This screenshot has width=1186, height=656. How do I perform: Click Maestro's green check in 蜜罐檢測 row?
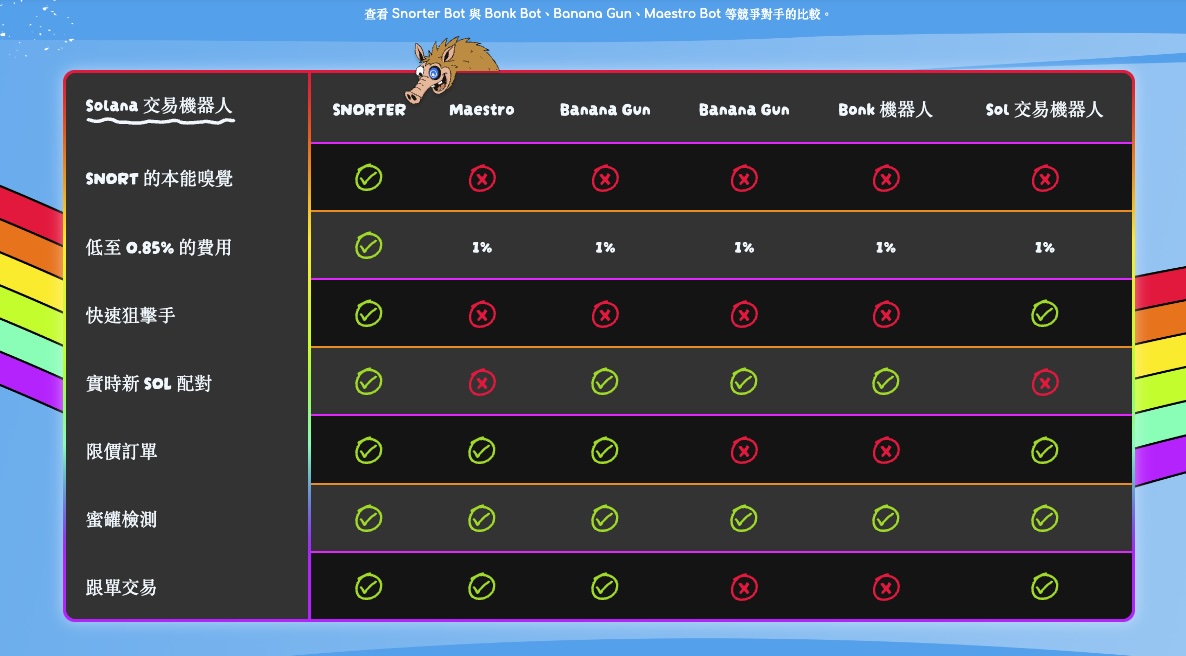pos(482,519)
